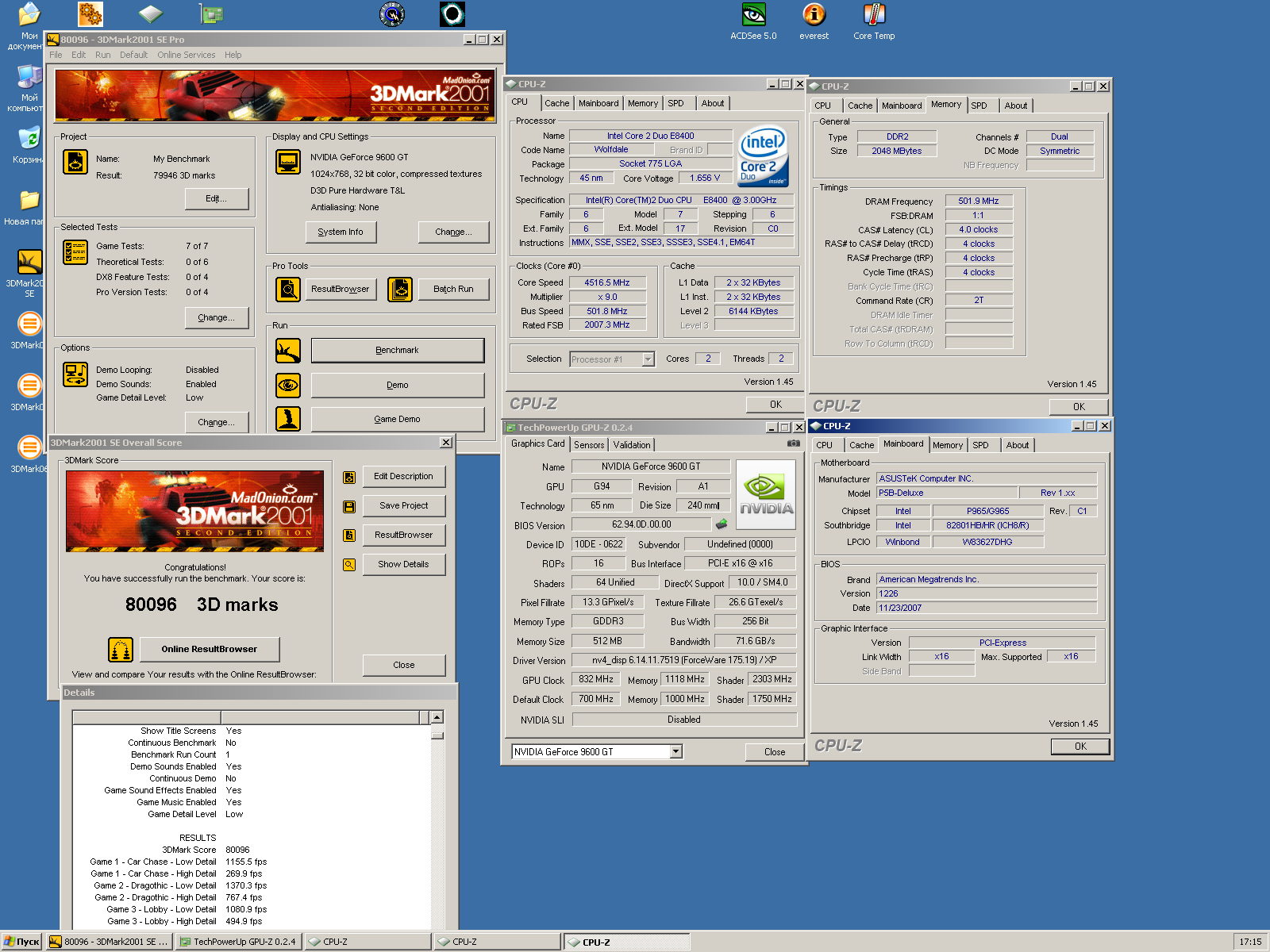The width and height of the screenshot is (1270, 952).
Task: Click the 3DMark2001 MadOnion score banner image
Action: pos(195,512)
